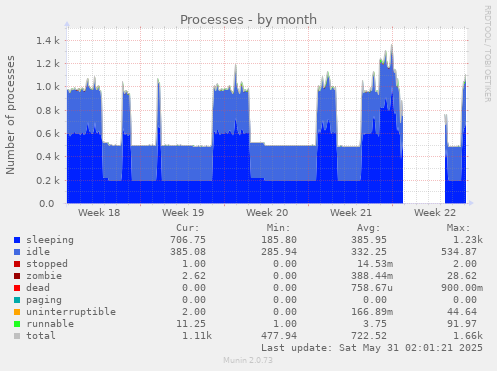Click the '1.4 k' y-axis label
This screenshot has width=497, height=371.
tap(48, 41)
